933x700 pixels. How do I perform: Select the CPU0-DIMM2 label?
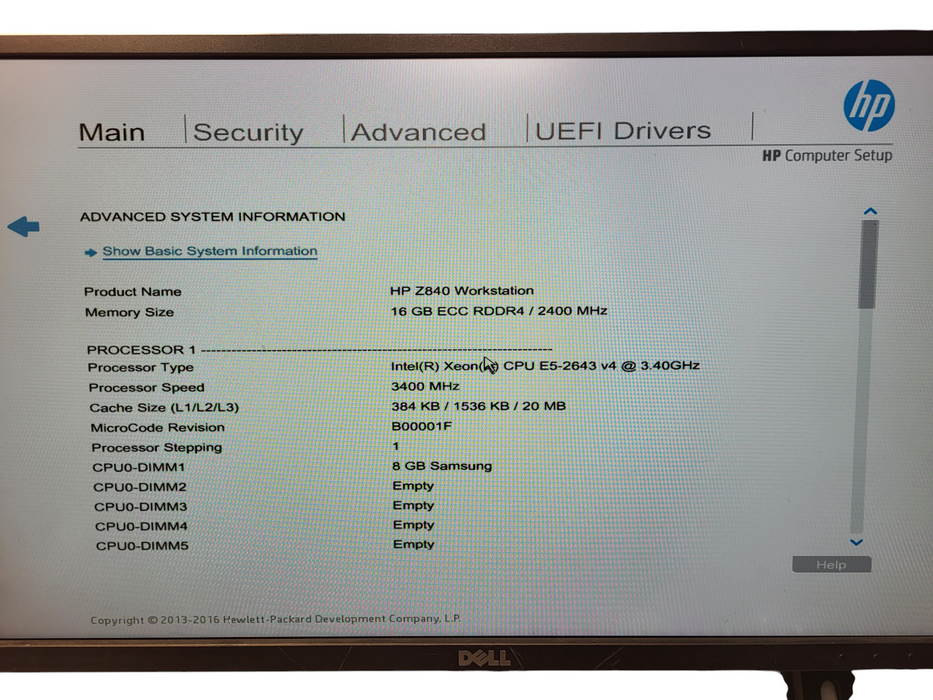140,487
